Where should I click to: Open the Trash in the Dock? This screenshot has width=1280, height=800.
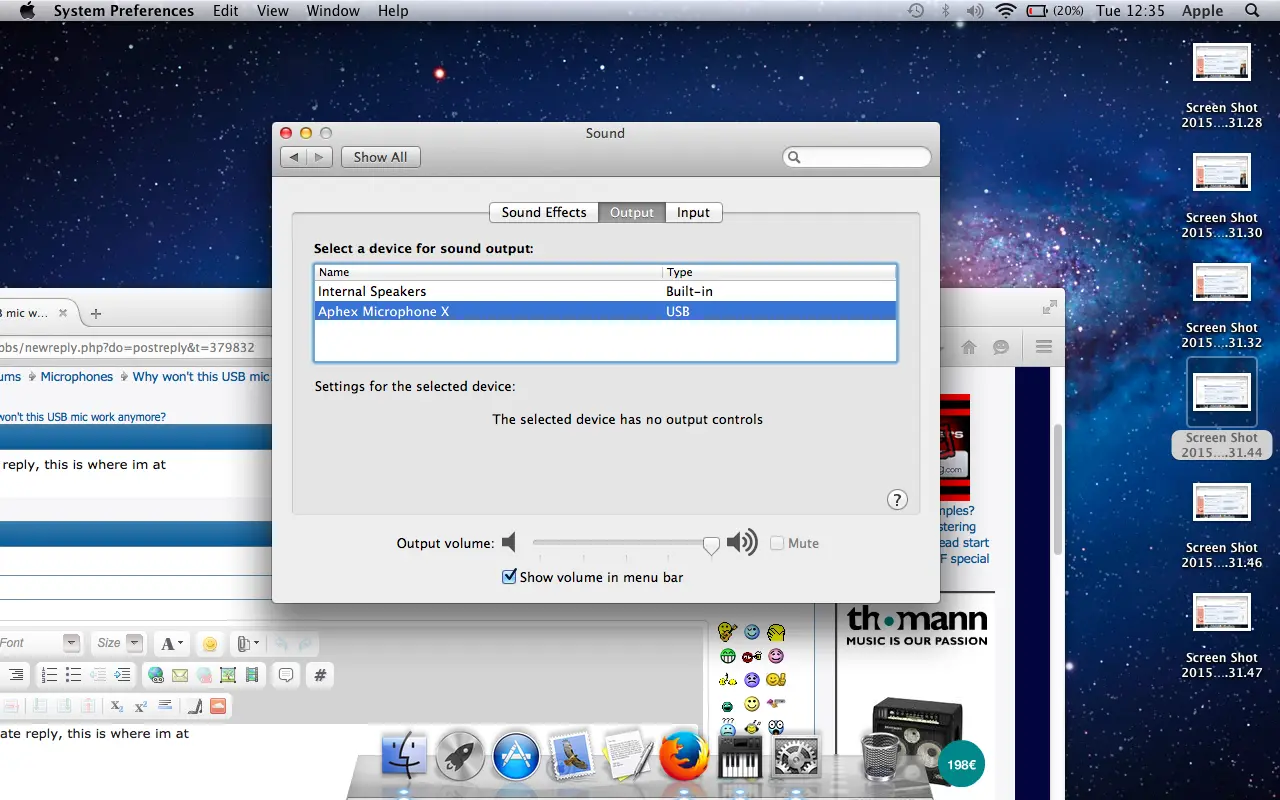pos(880,755)
